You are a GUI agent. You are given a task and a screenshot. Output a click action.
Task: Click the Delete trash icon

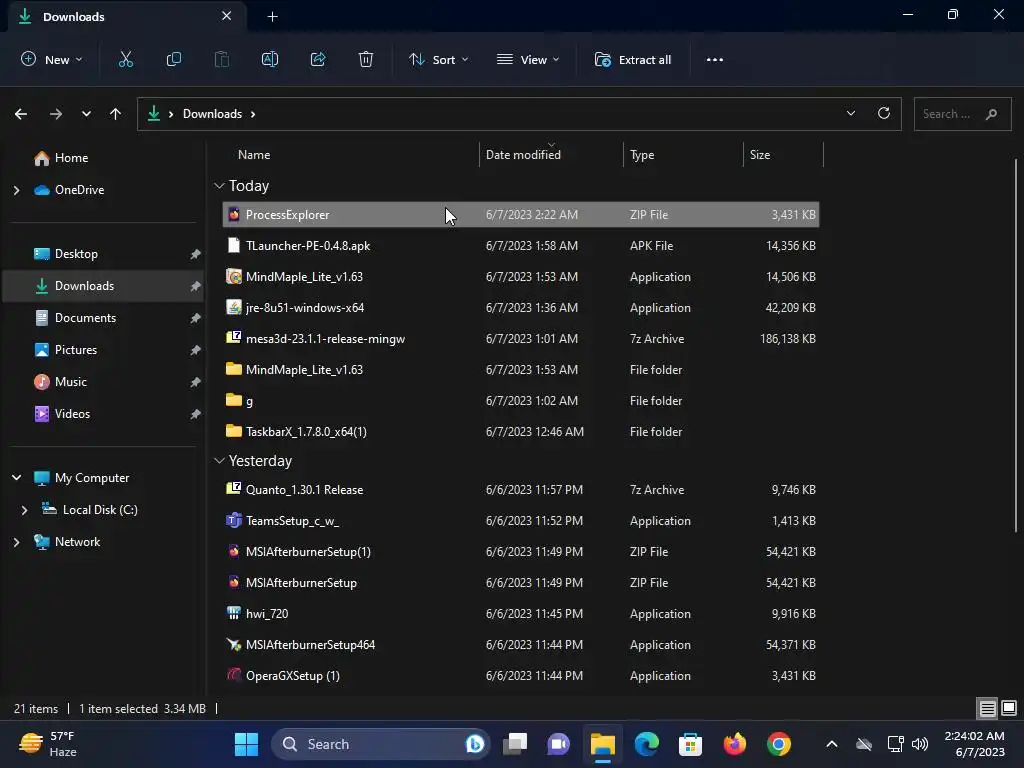(x=366, y=59)
